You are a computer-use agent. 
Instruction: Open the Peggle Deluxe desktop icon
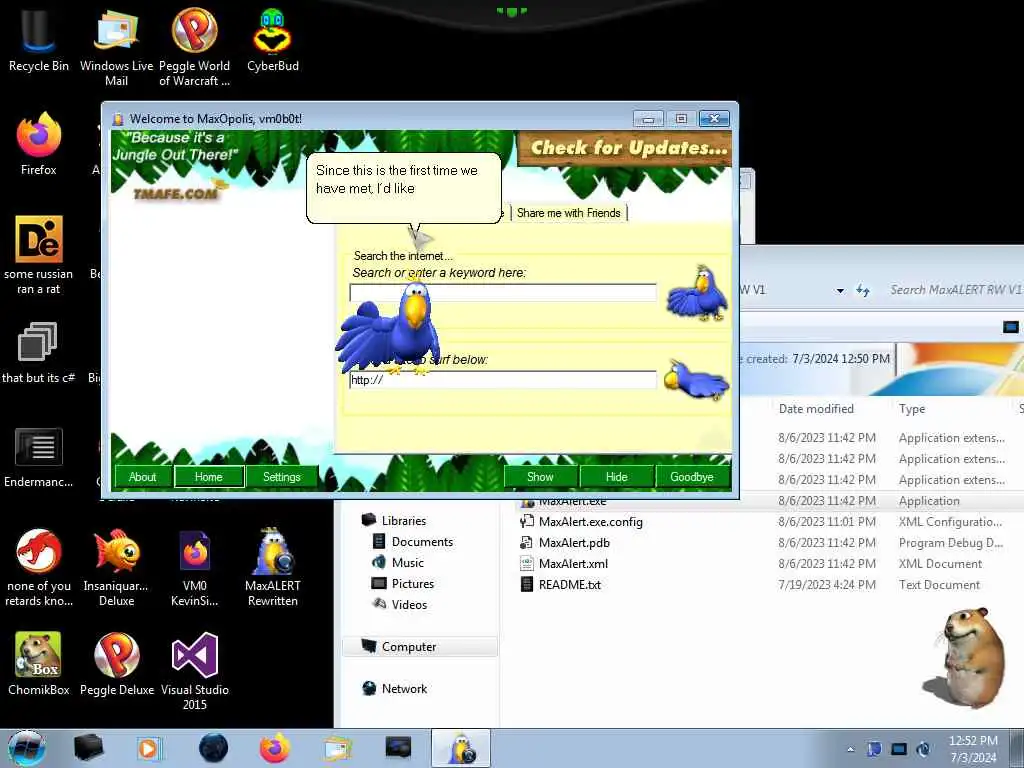point(116,664)
